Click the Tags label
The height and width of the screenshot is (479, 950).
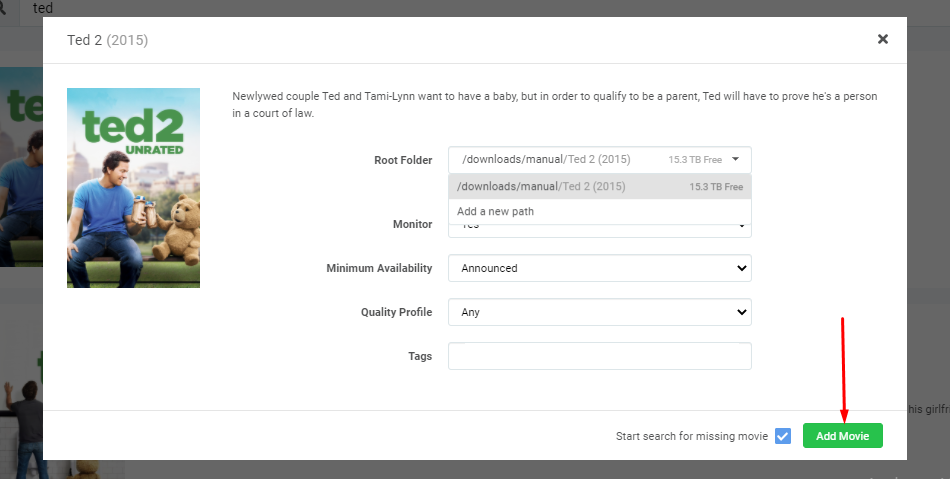(x=420, y=356)
